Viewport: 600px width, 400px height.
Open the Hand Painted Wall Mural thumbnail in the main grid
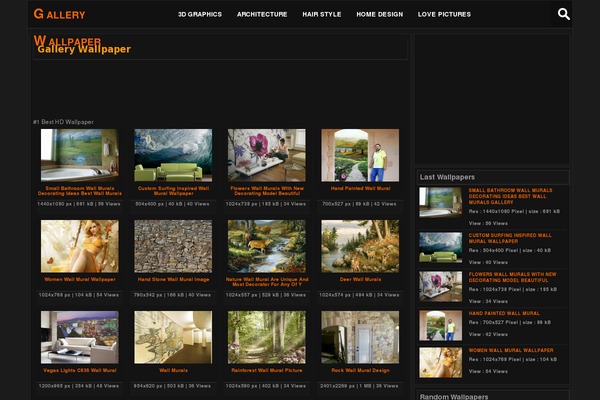coord(360,155)
